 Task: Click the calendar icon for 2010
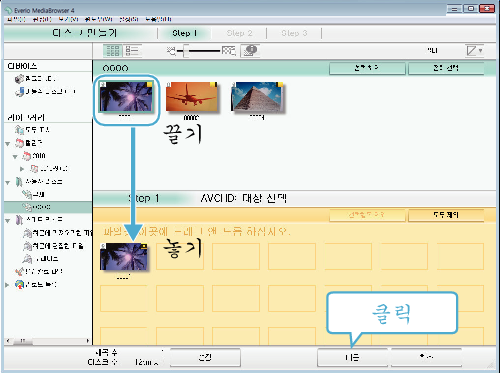coord(27,156)
